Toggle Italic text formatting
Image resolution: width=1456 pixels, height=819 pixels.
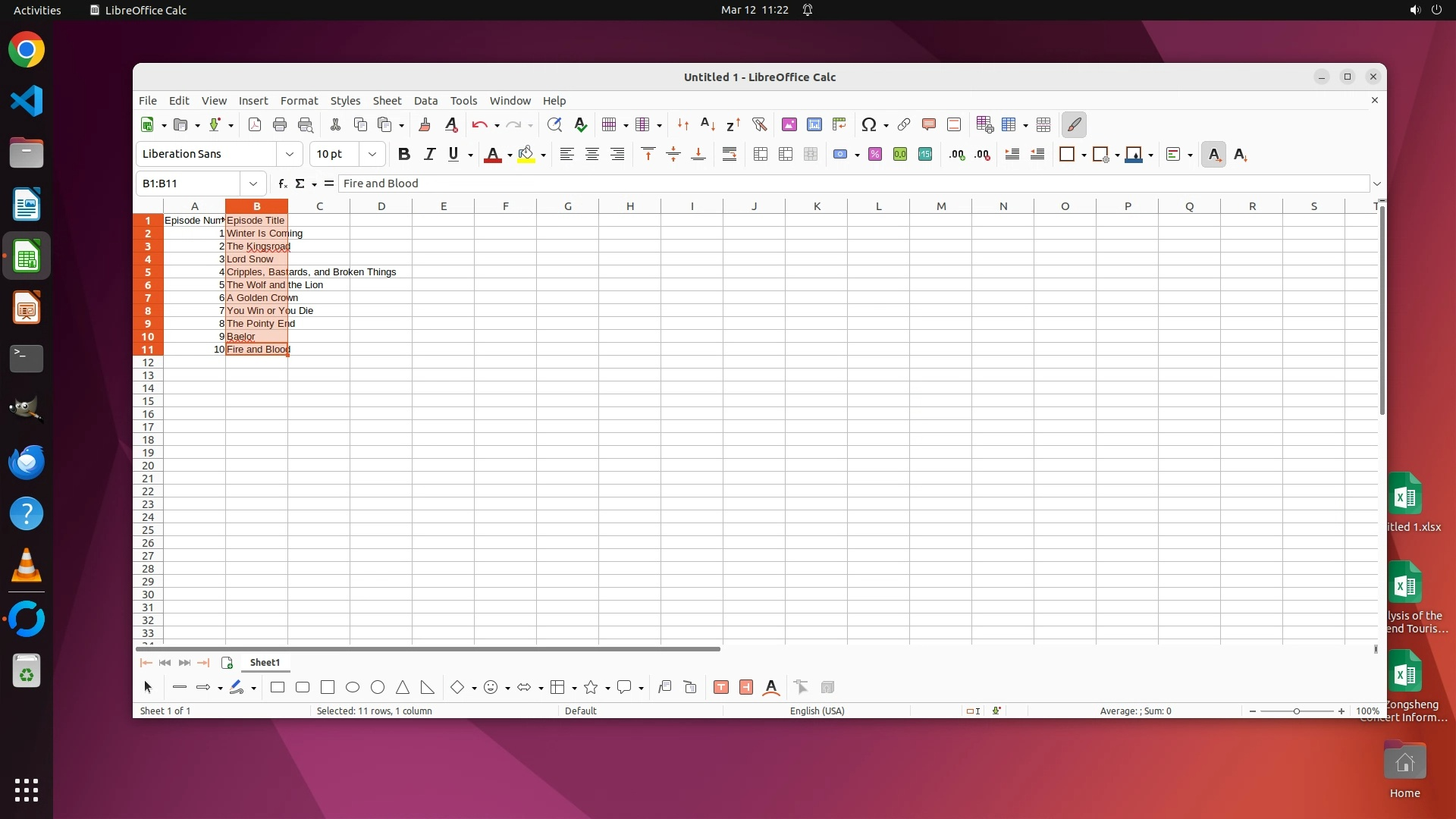pos(429,155)
